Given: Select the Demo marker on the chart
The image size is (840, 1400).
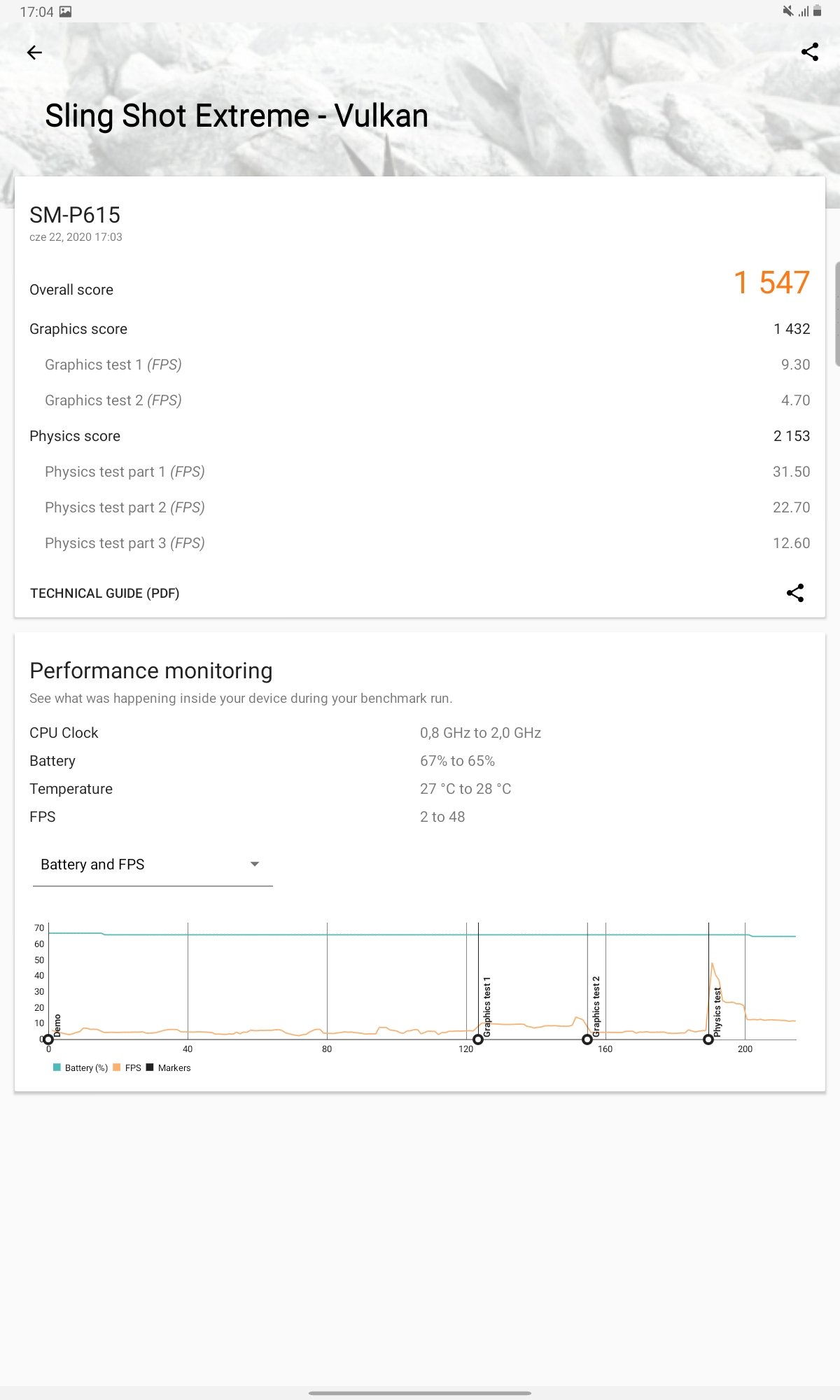Looking at the screenshot, I should 48,1039.
